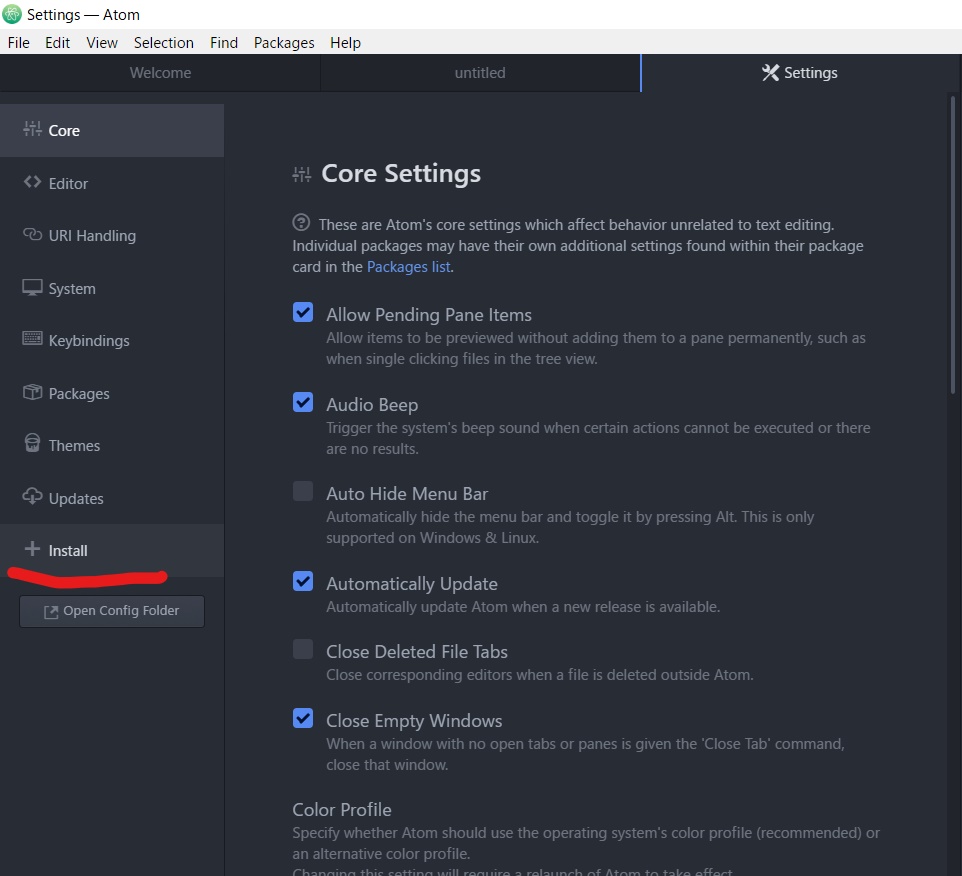Open the Editor settings section
This screenshot has height=876, width=962.
click(112, 183)
